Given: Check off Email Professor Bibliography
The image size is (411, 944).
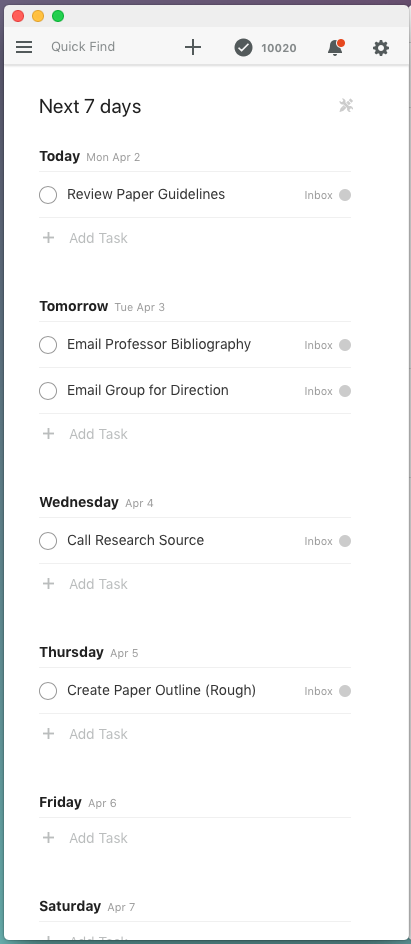Looking at the screenshot, I should pyautogui.click(x=48, y=345).
